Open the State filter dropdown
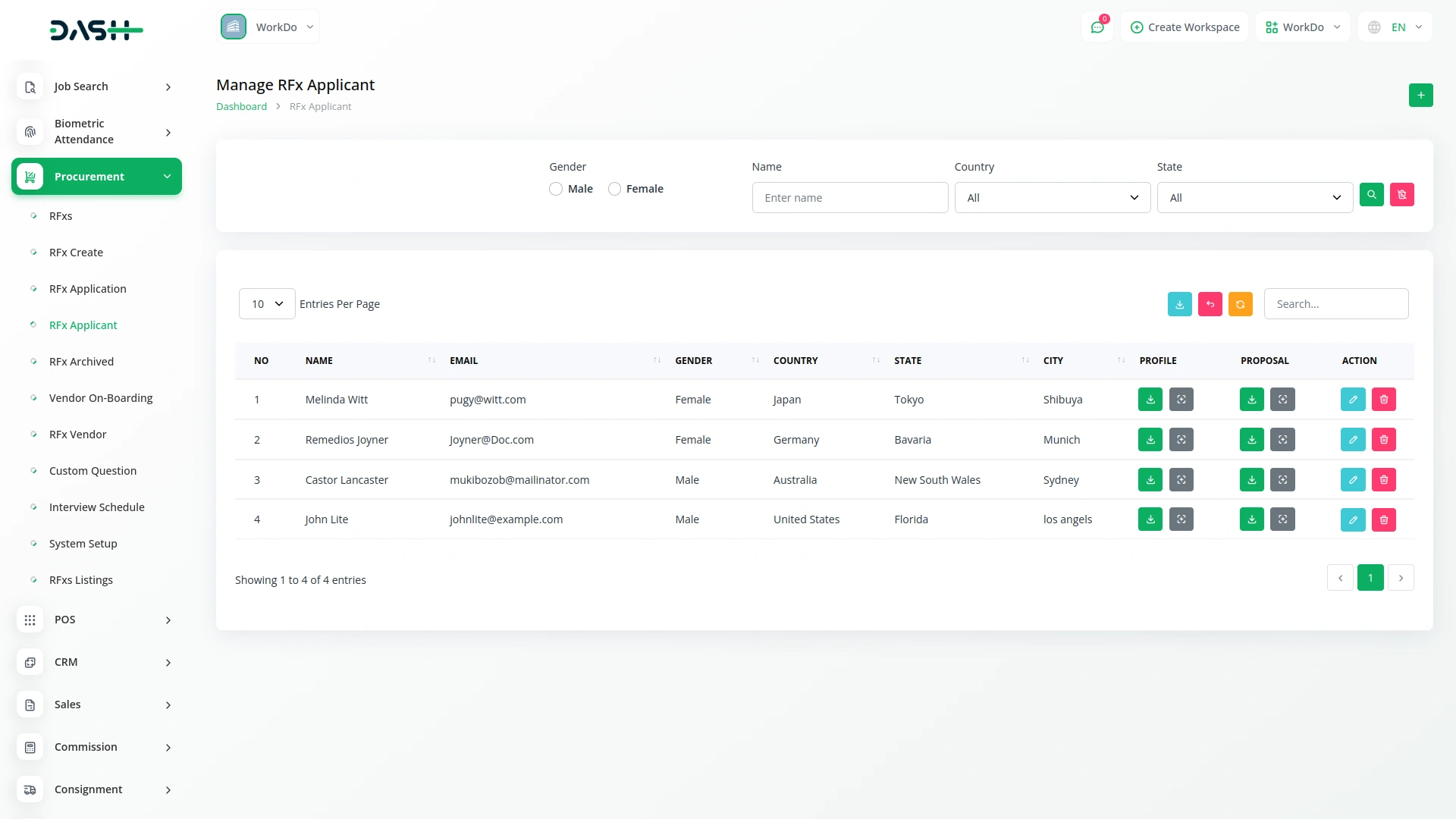The image size is (1456, 819). pyautogui.click(x=1254, y=198)
